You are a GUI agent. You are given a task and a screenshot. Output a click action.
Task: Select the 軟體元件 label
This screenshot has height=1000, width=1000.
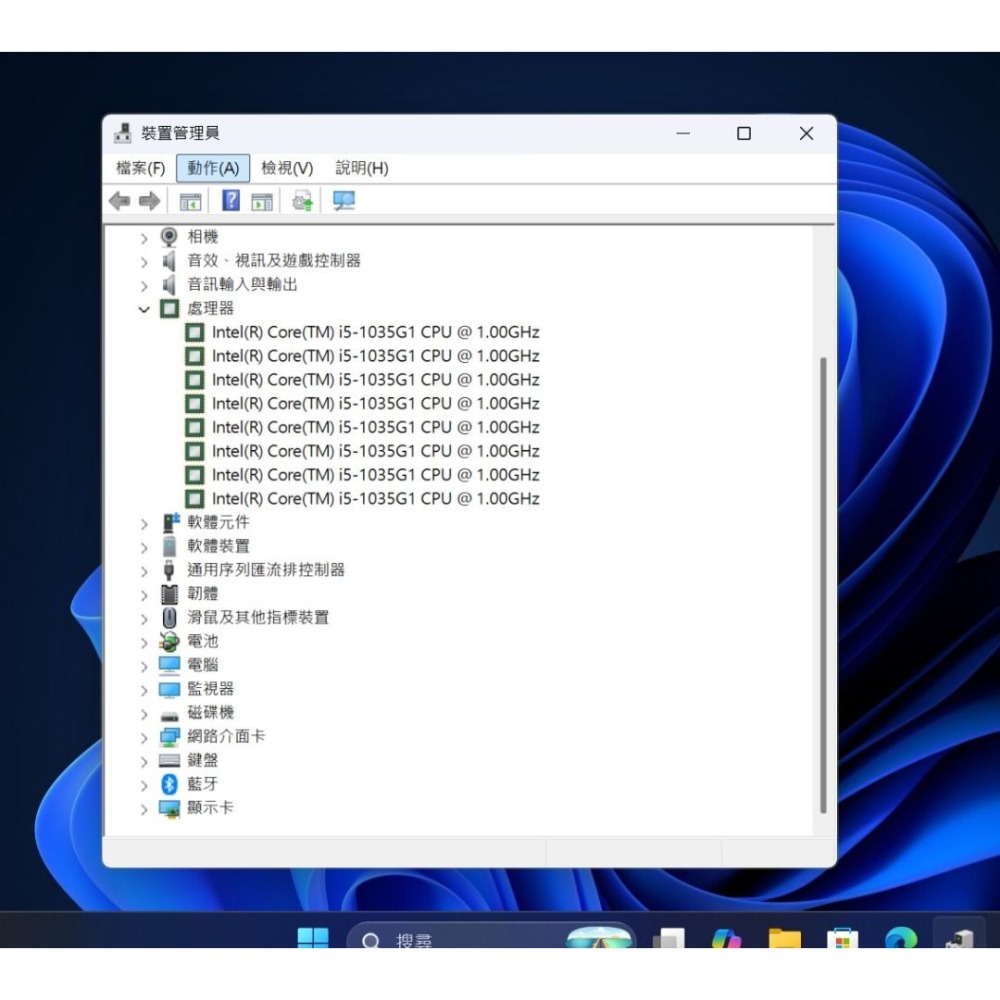point(218,522)
